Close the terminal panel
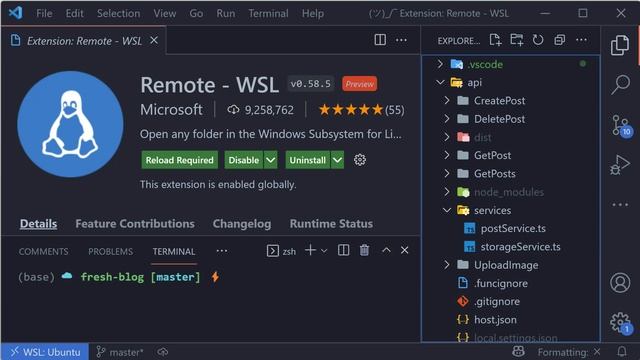Viewport: 640px width, 360px height. point(404,250)
